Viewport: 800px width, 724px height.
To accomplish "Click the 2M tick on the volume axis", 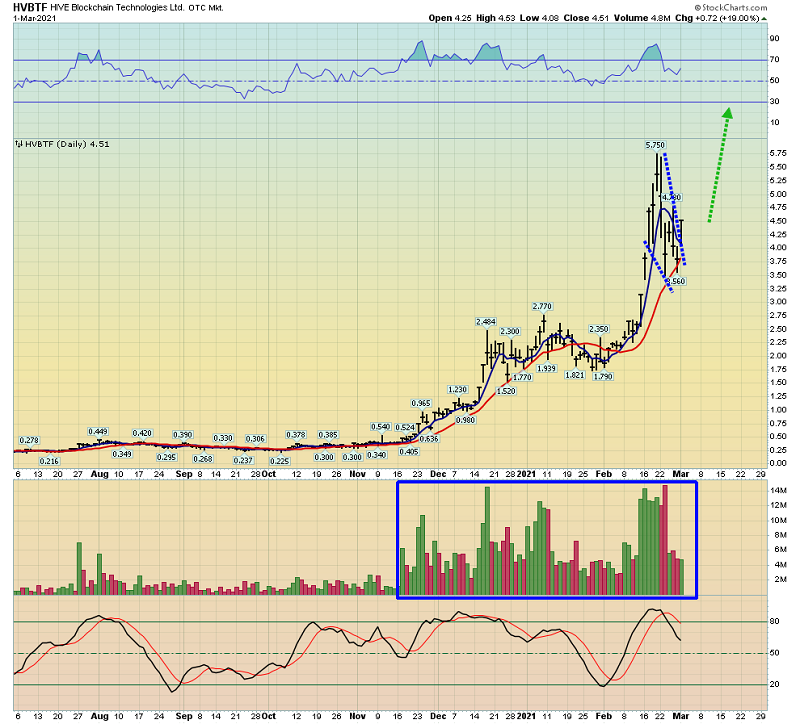I will click(781, 580).
